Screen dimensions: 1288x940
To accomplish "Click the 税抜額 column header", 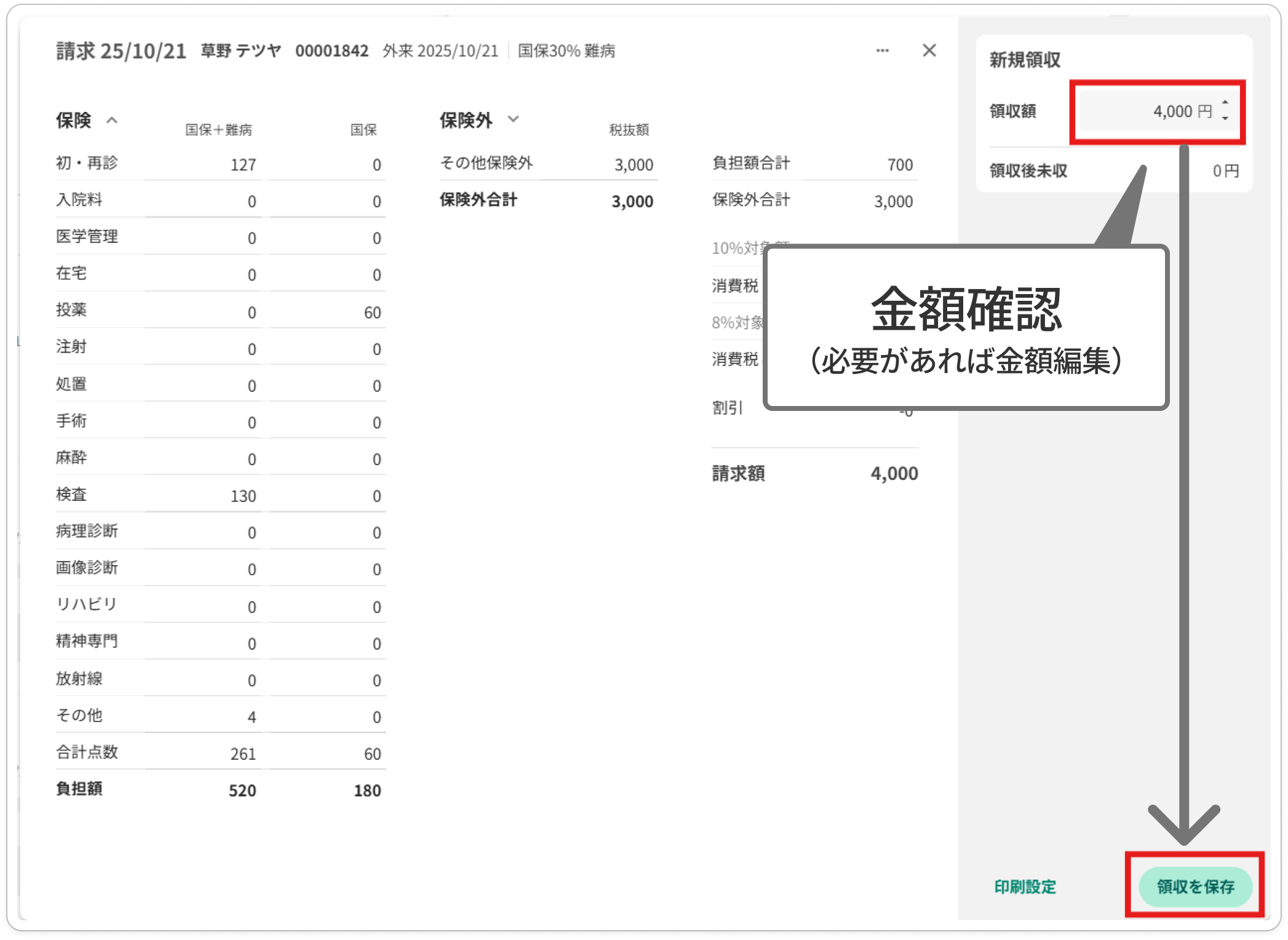I will 629,130.
